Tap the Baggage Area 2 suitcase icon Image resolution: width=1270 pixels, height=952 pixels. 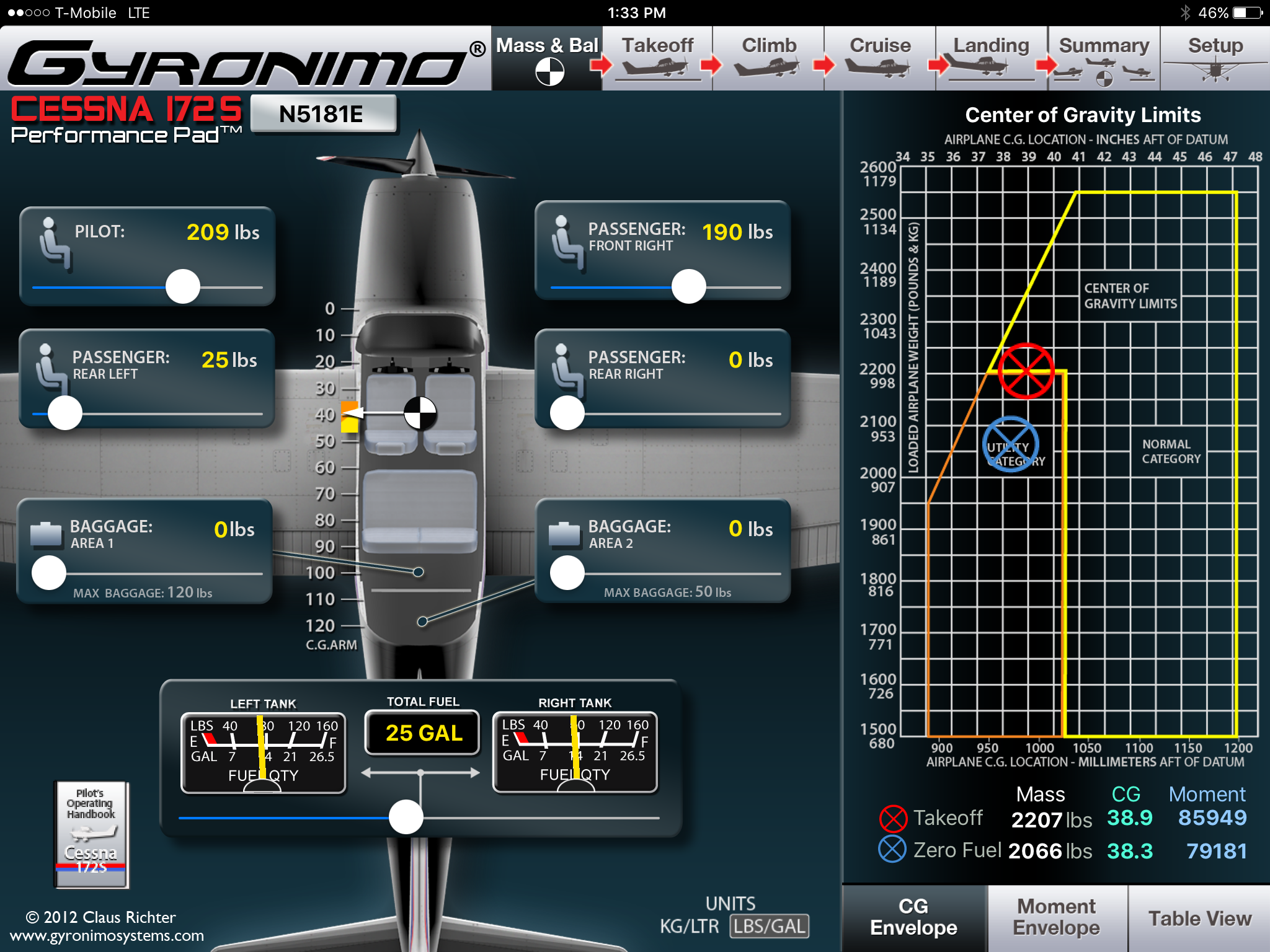tap(564, 534)
